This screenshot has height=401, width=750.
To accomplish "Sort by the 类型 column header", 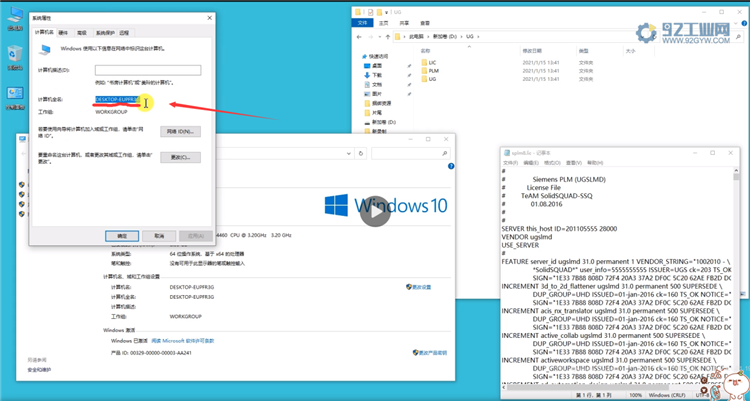I will click(x=584, y=51).
